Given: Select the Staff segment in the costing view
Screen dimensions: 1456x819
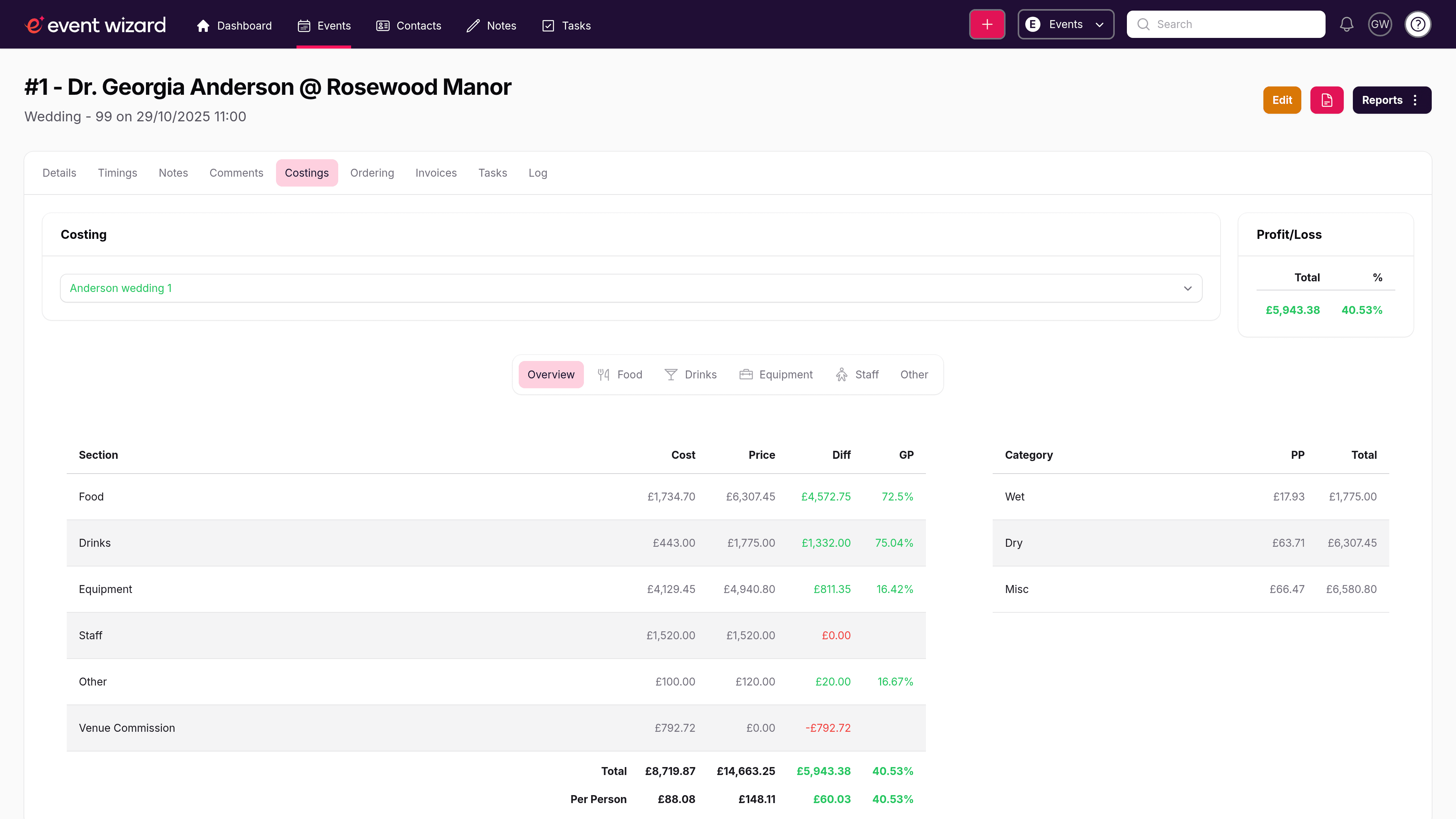Looking at the screenshot, I should pyautogui.click(x=857, y=374).
